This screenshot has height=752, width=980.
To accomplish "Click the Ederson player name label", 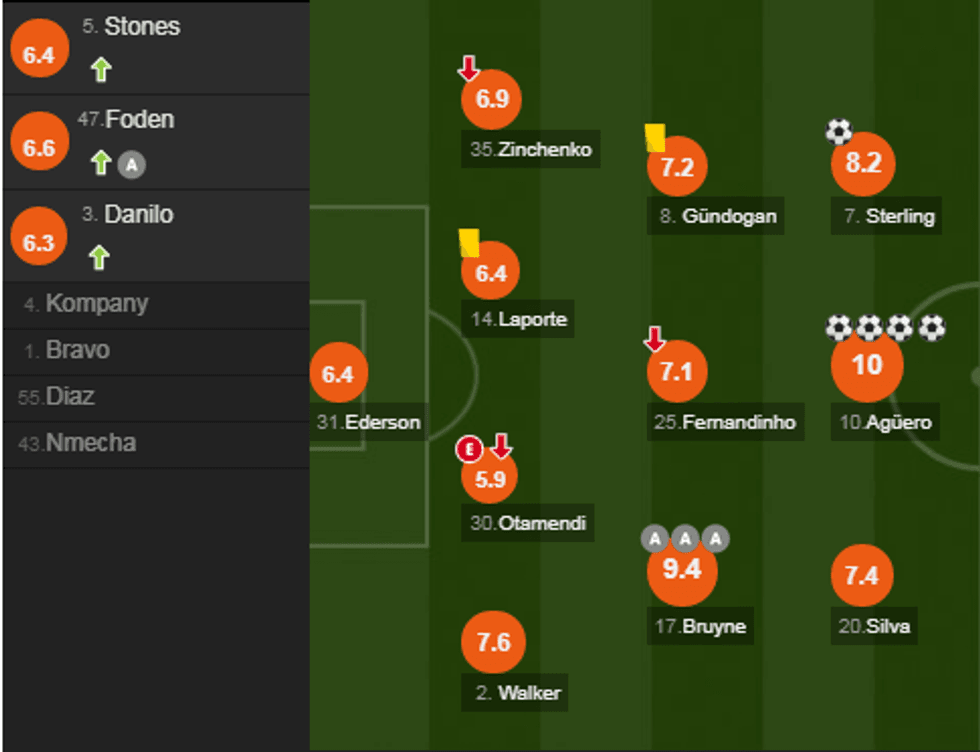I will click(369, 422).
